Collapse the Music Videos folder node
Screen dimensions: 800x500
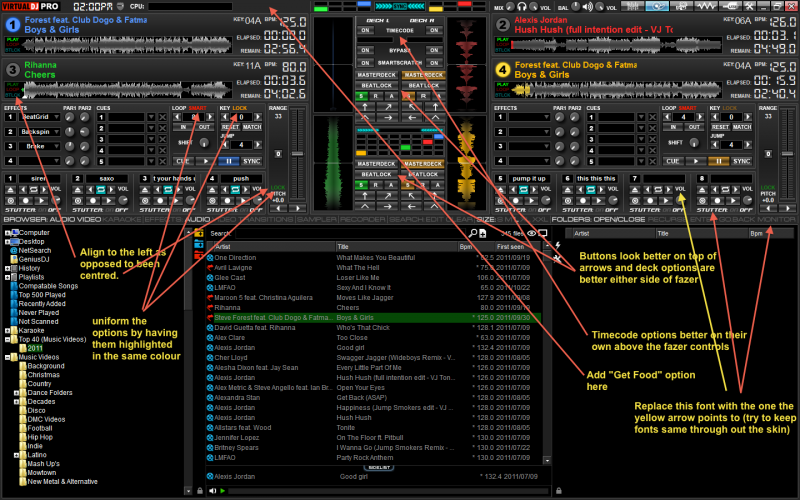pyautogui.click(x=8, y=357)
